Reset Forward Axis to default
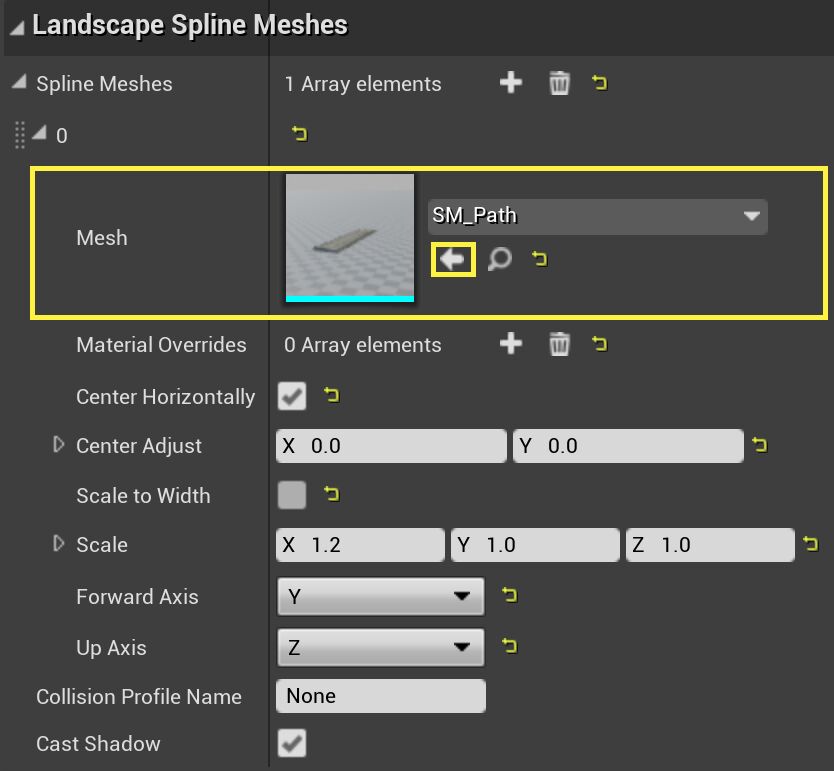This screenshot has height=771, width=834. [508, 596]
